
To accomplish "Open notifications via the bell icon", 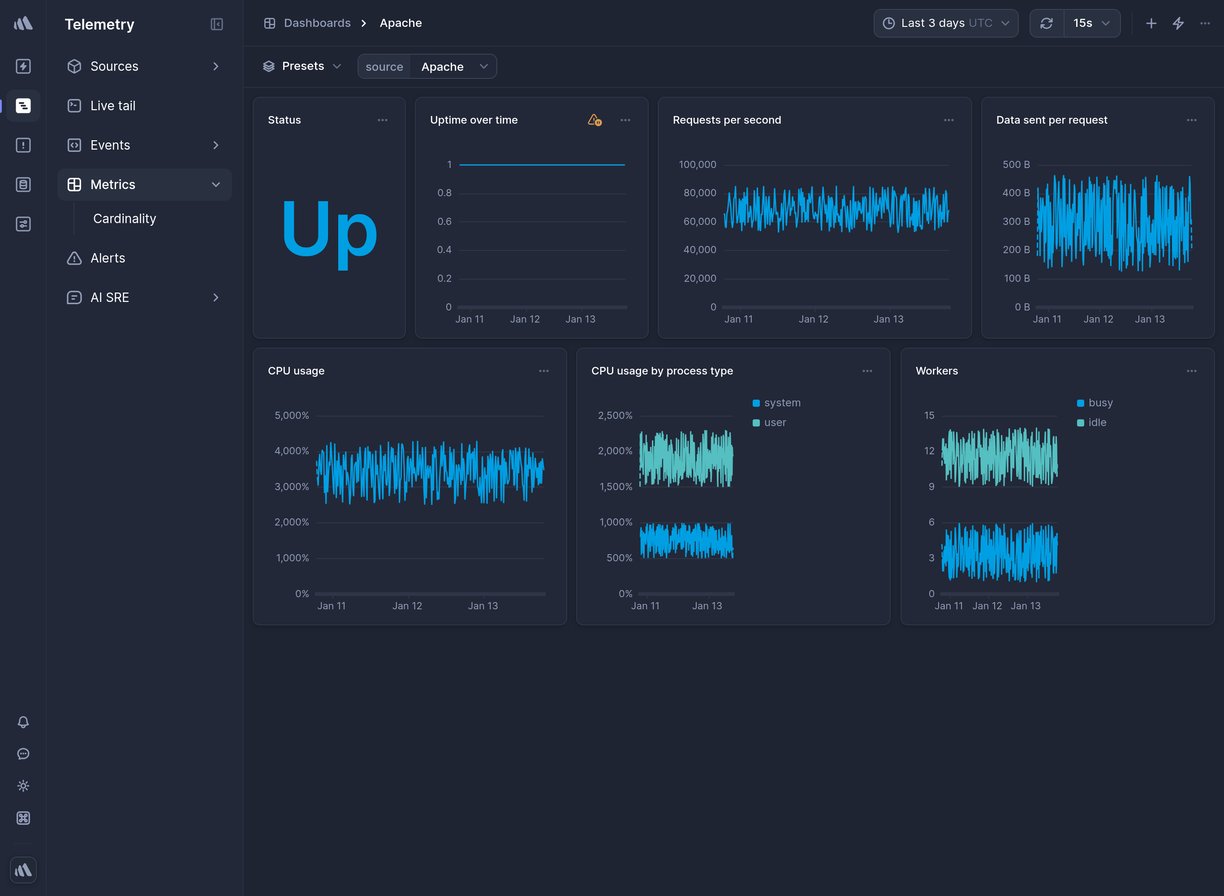I will (x=23, y=722).
